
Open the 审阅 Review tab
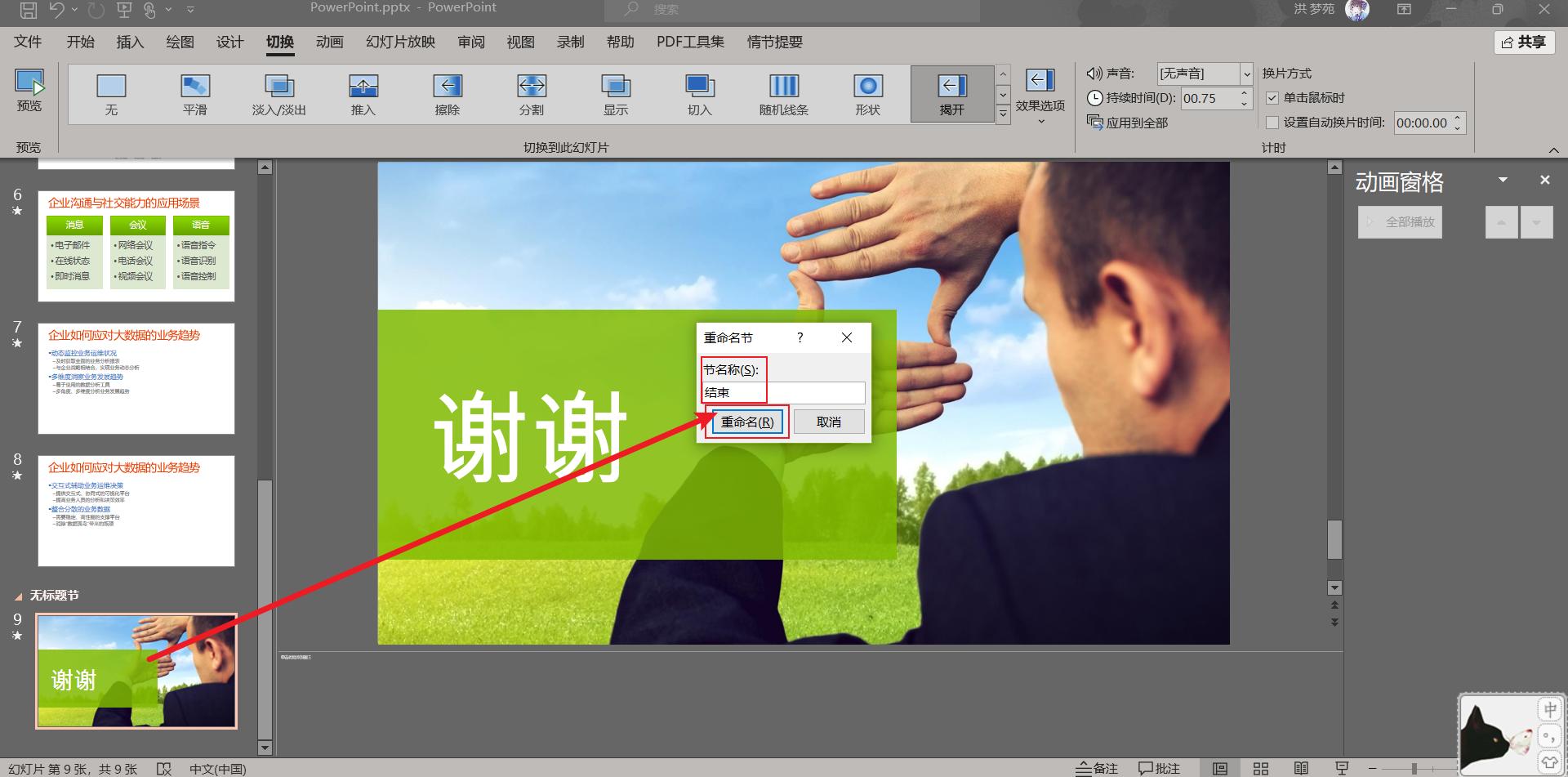tap(471, 42)
